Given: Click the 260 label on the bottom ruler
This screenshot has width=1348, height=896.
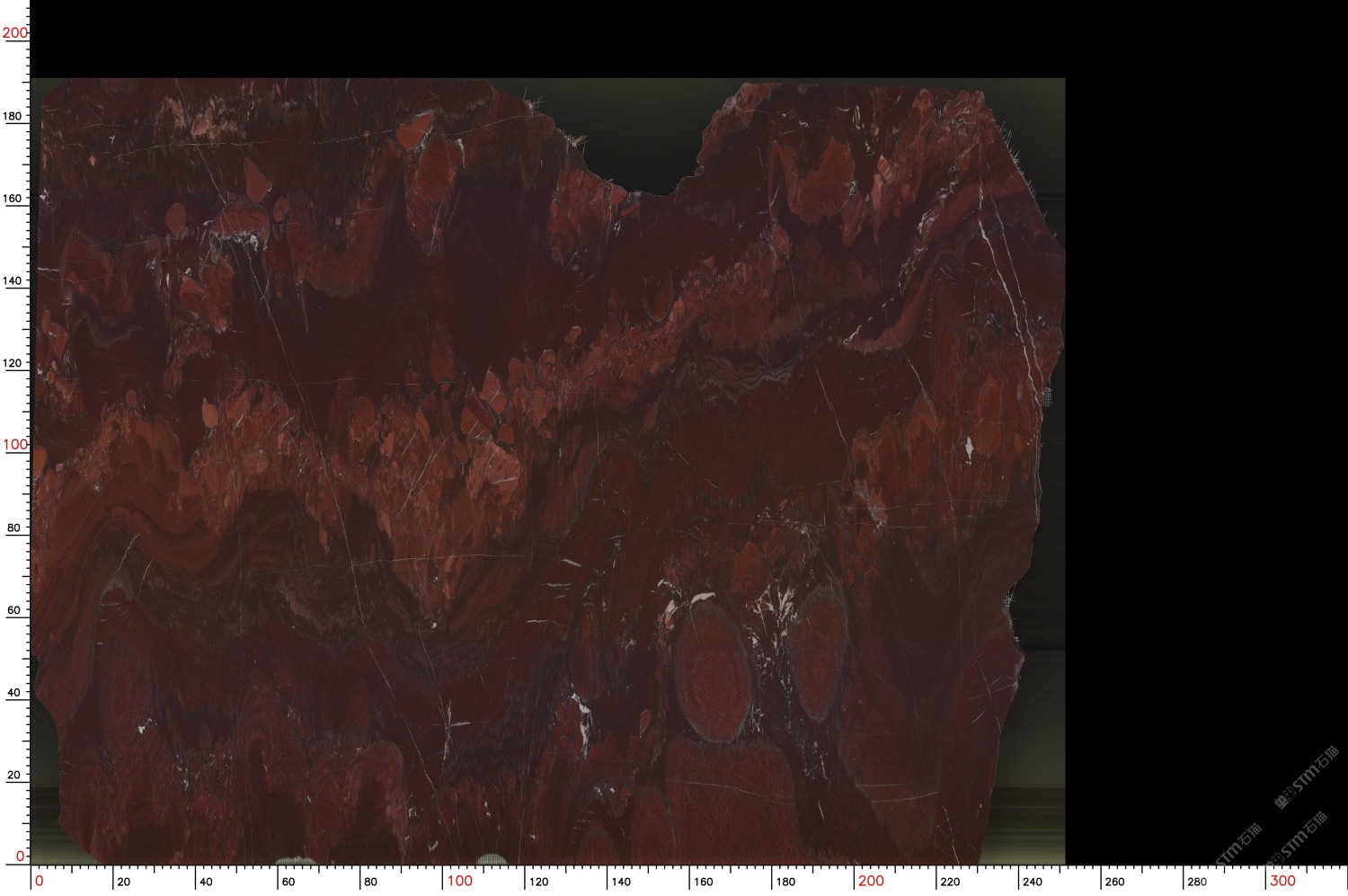Looking at the screenshot, I should click(x=1114, y=882).
